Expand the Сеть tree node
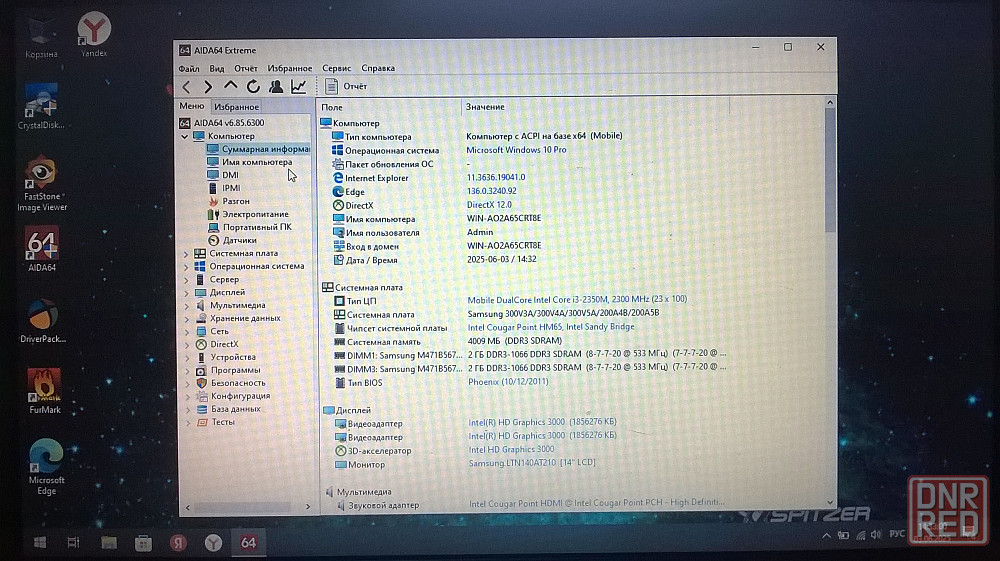Screen dimensions: 1000x561 (187, 332)
